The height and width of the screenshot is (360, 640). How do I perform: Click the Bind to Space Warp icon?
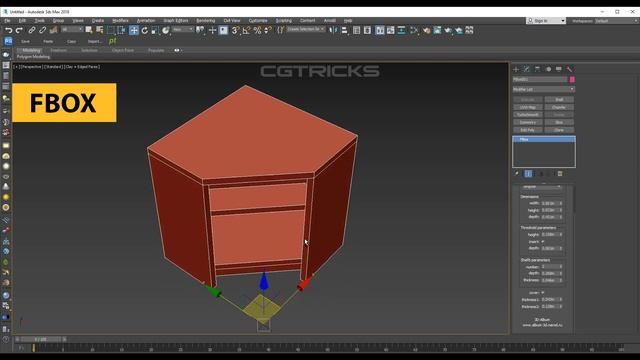pyautogui.click(x=53, y=30)
